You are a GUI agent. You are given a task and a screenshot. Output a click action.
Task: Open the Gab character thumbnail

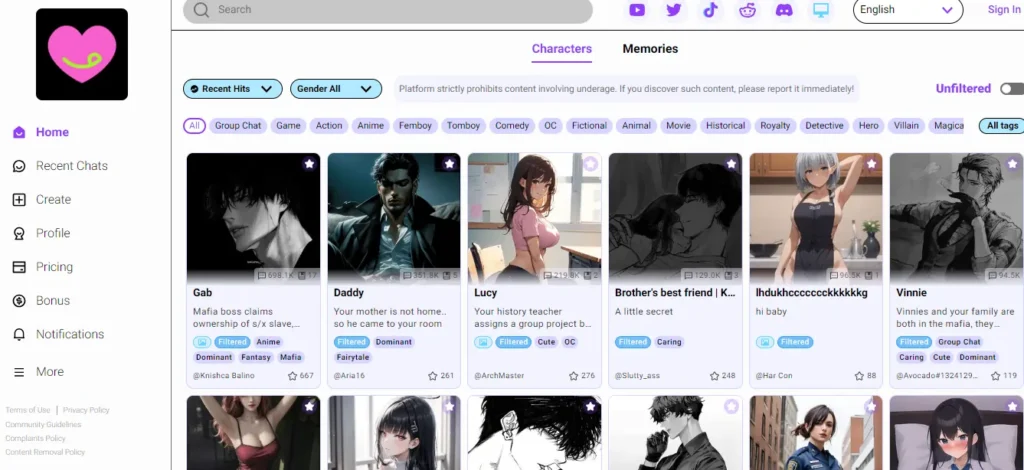tap(253, 219)
